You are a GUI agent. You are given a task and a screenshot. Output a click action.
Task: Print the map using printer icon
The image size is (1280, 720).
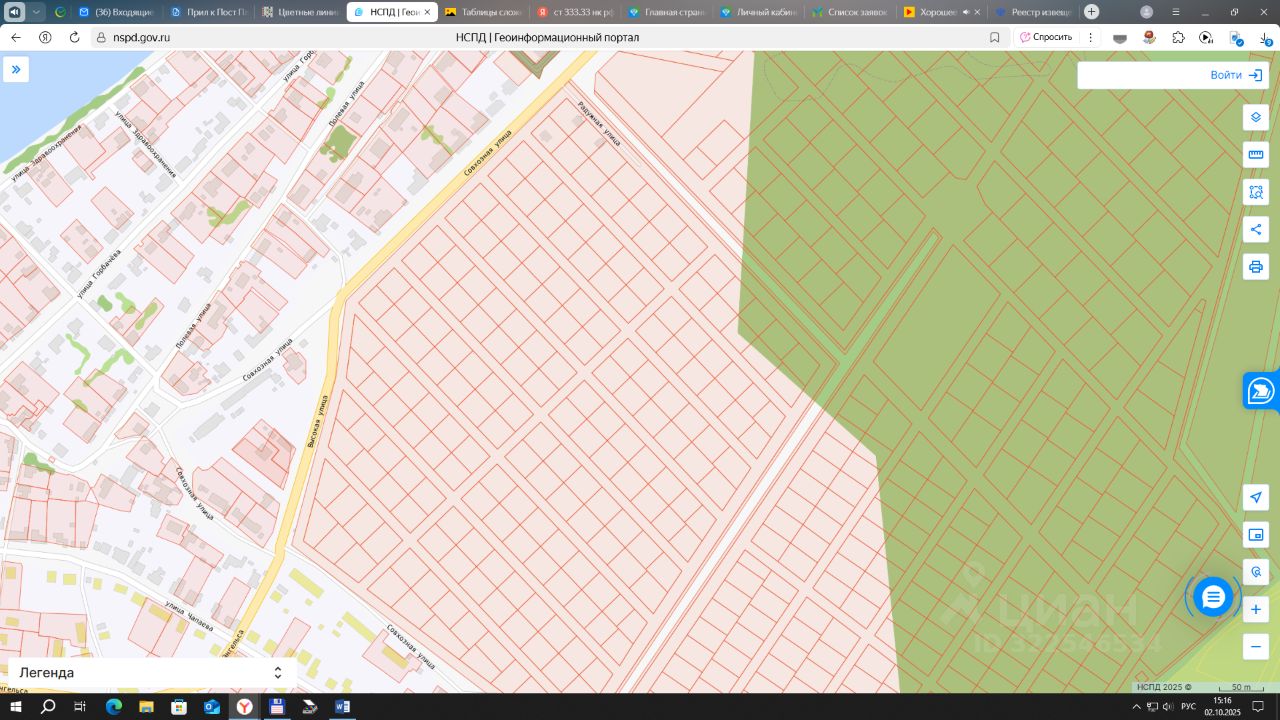[x=1256, y=267]
